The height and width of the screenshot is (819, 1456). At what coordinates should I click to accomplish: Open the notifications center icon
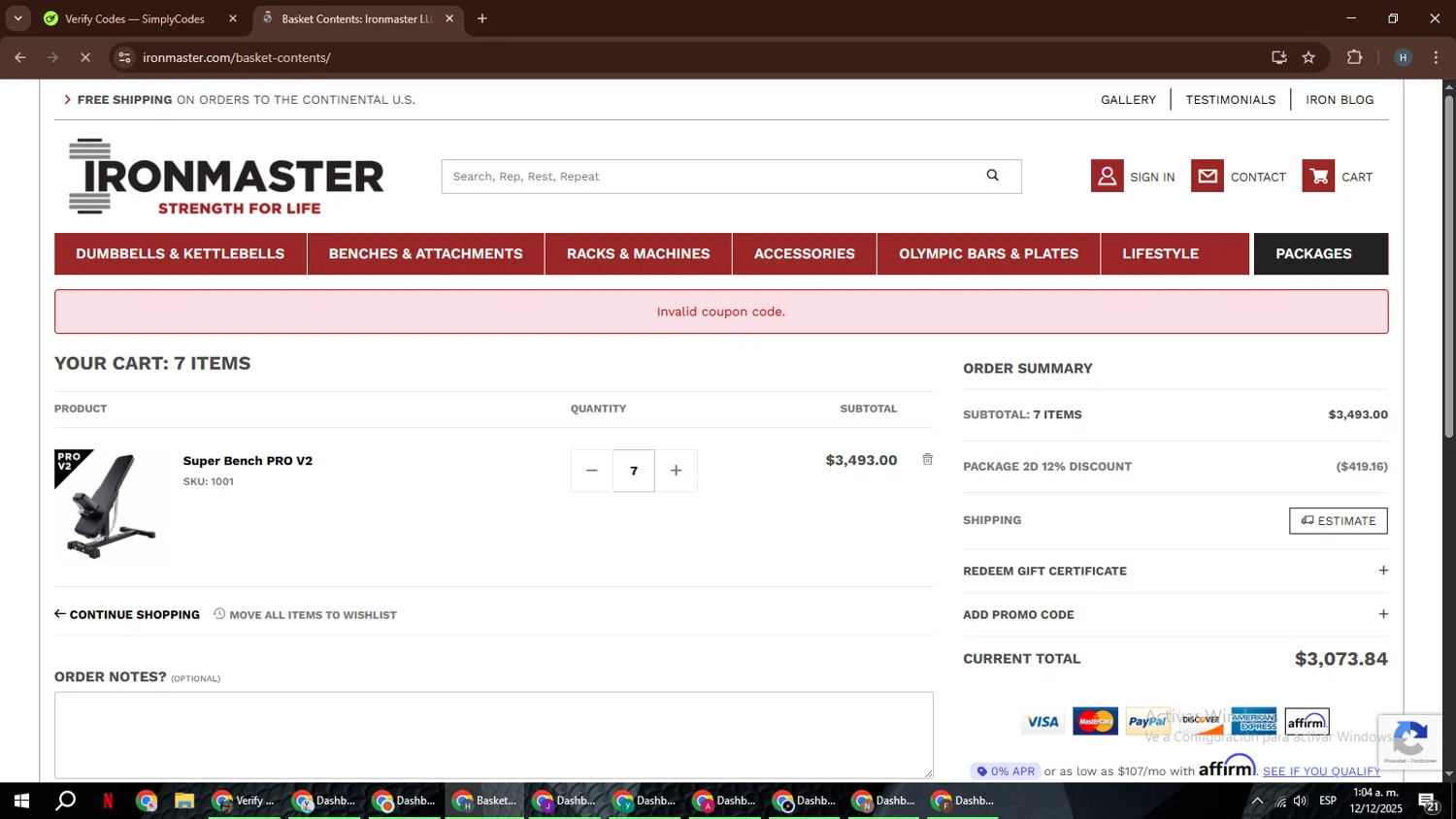point(1428,802)
